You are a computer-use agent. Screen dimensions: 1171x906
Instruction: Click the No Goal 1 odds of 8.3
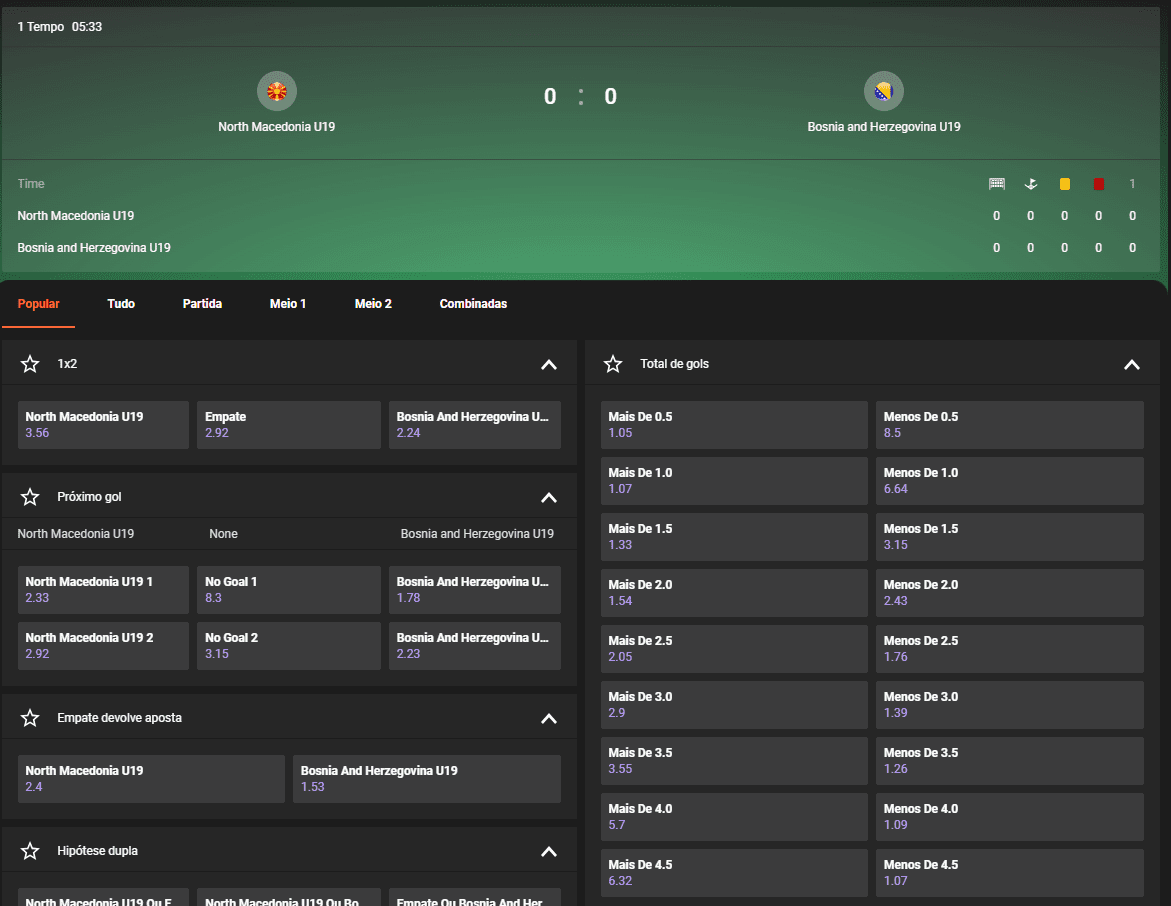click(x=288, y=590)
